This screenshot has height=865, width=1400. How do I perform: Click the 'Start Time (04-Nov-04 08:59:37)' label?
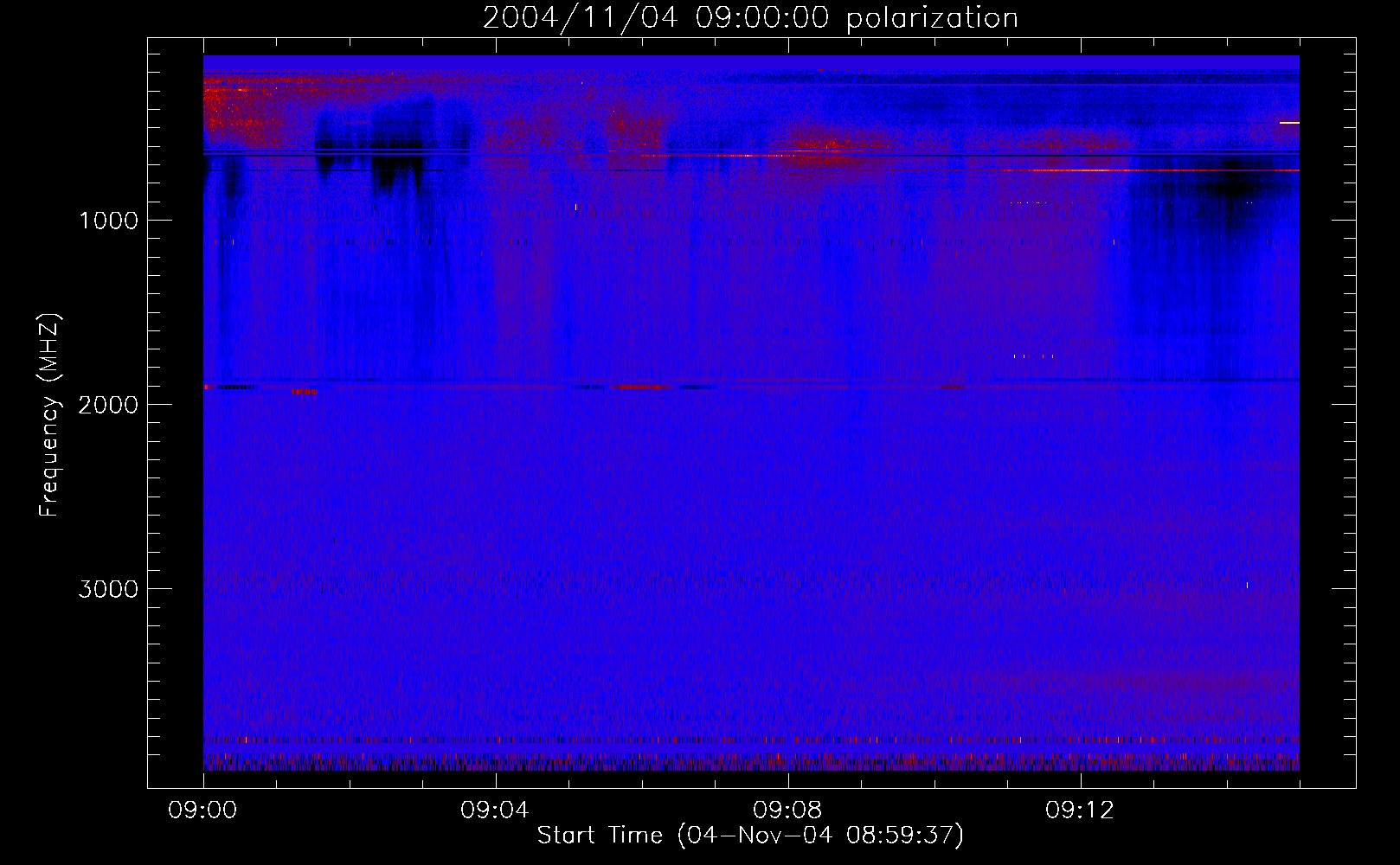click(x=750, y=836)
